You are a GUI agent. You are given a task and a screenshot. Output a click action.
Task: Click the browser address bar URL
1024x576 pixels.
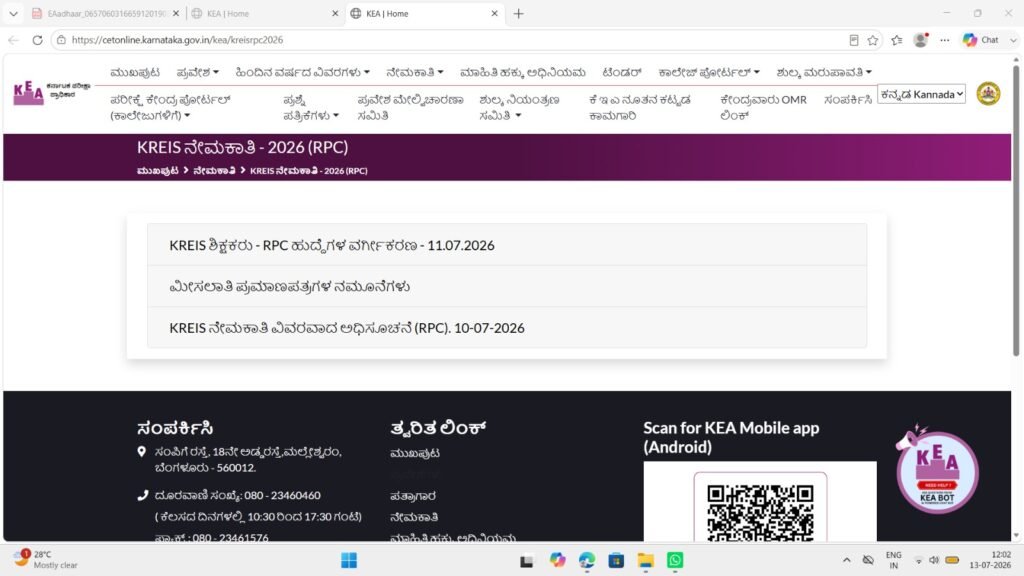(177, 40)
